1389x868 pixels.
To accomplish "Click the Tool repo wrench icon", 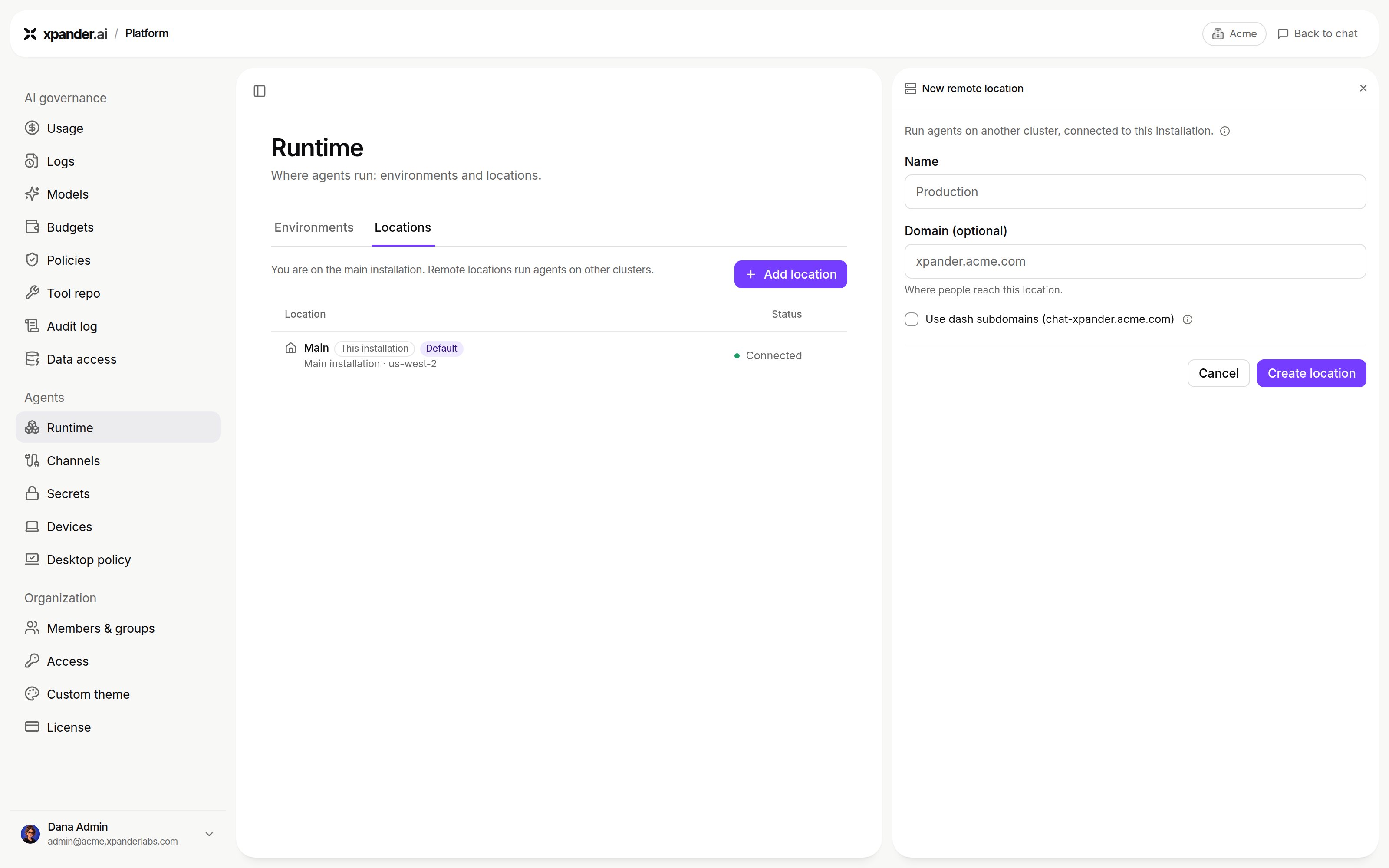I will (x=32, y=293).
